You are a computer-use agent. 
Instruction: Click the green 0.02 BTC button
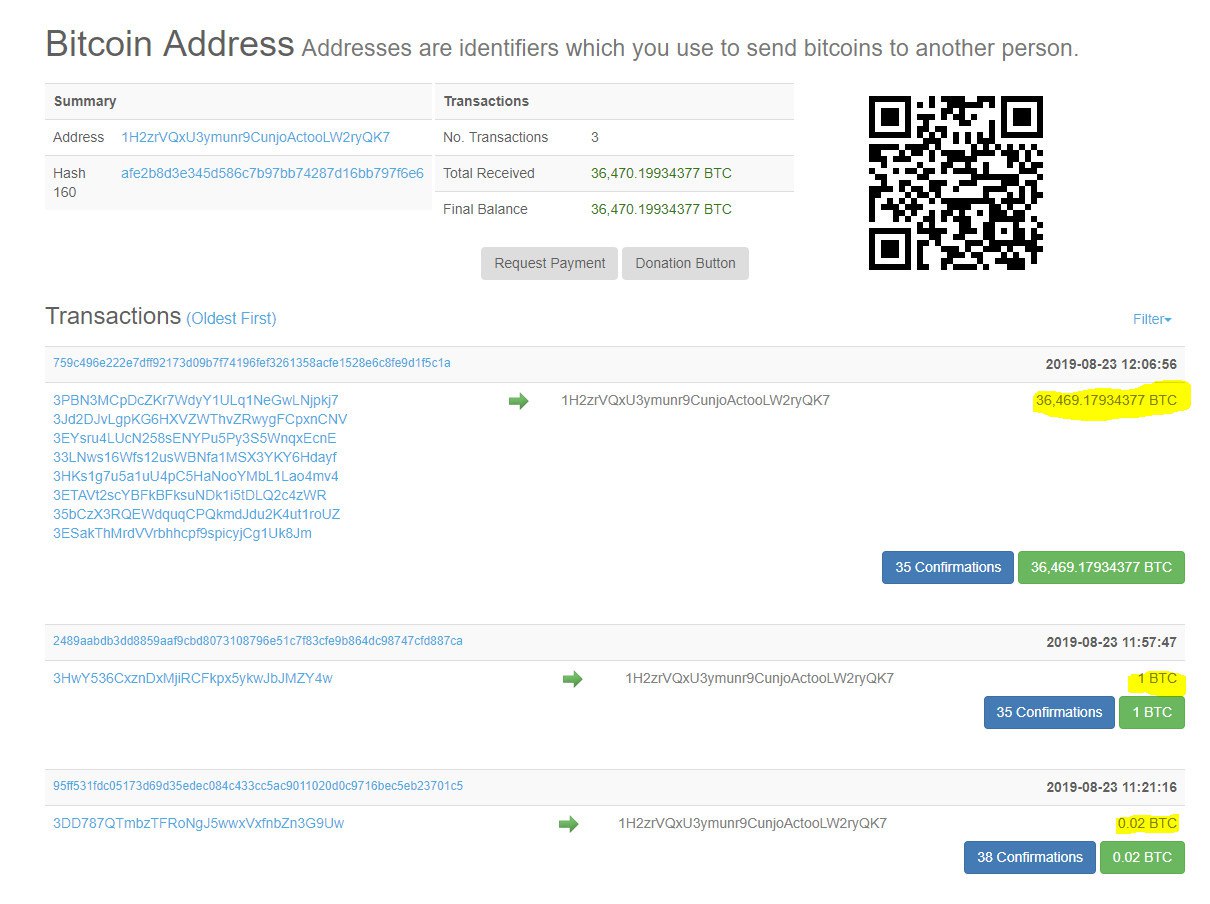[1142, 857]
